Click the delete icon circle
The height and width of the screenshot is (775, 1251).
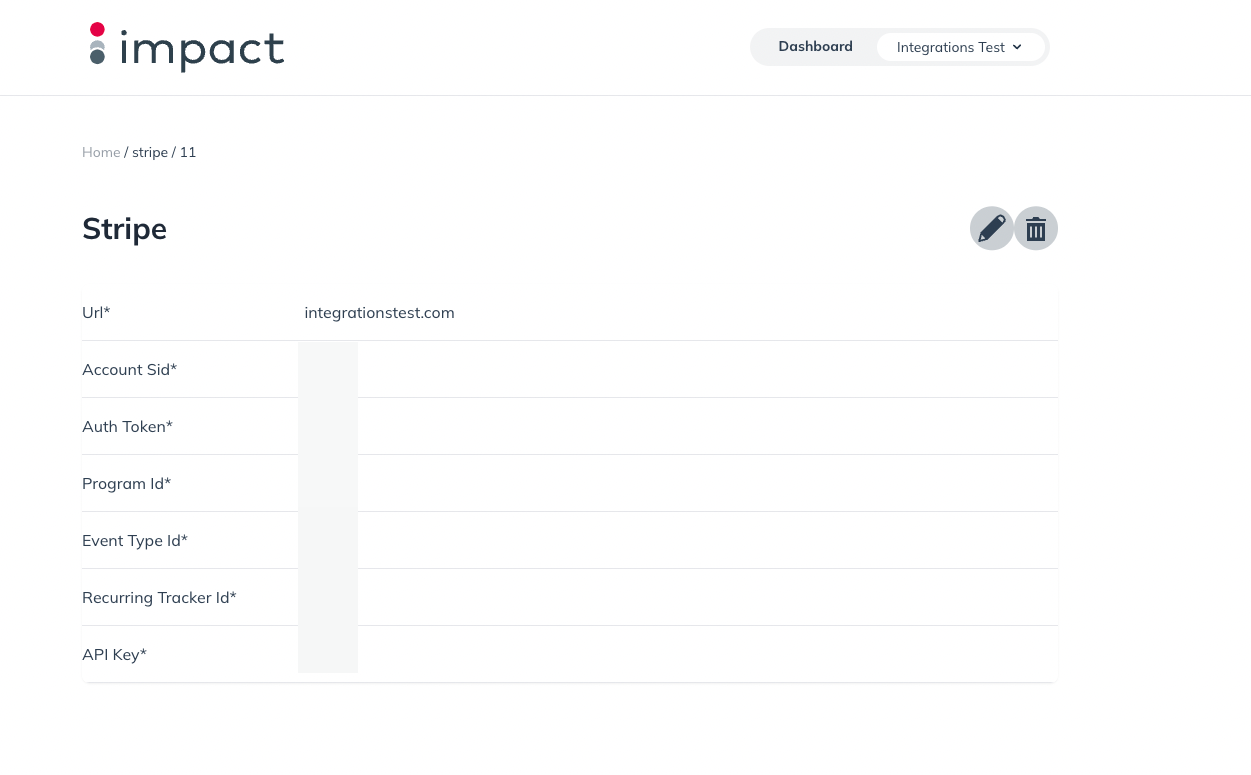coord(1036,228)
